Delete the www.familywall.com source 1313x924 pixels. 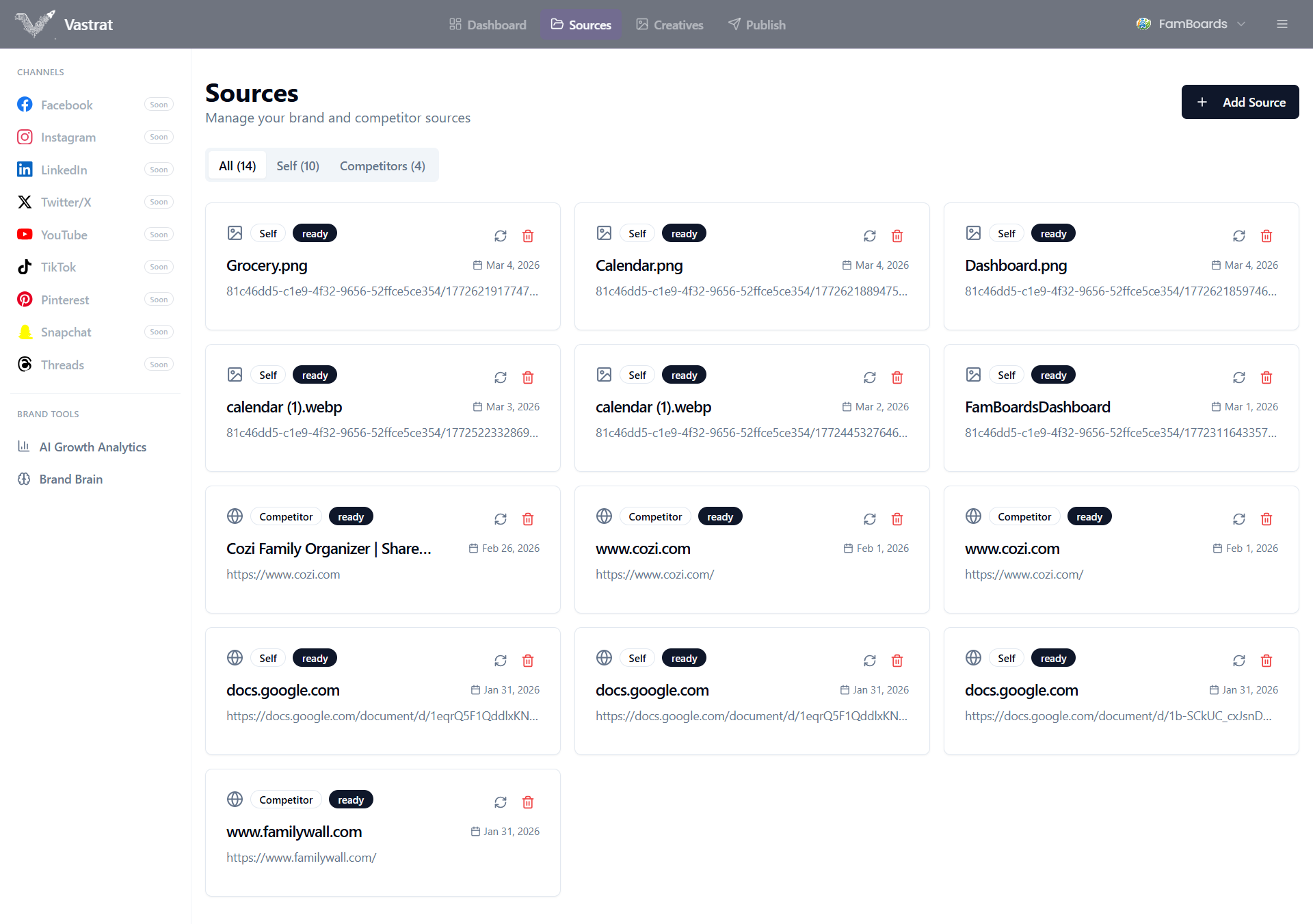528,802
